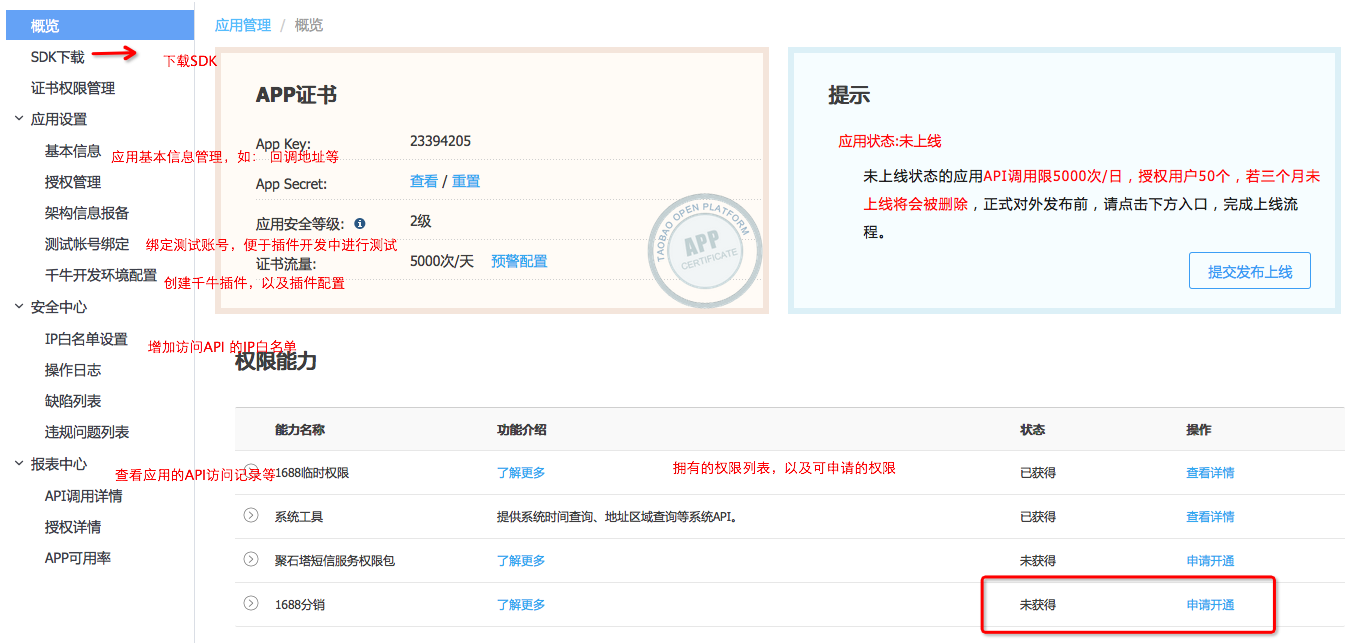
Task: Open 测试帐号绑定 in the sidebar
Action: 87,244
